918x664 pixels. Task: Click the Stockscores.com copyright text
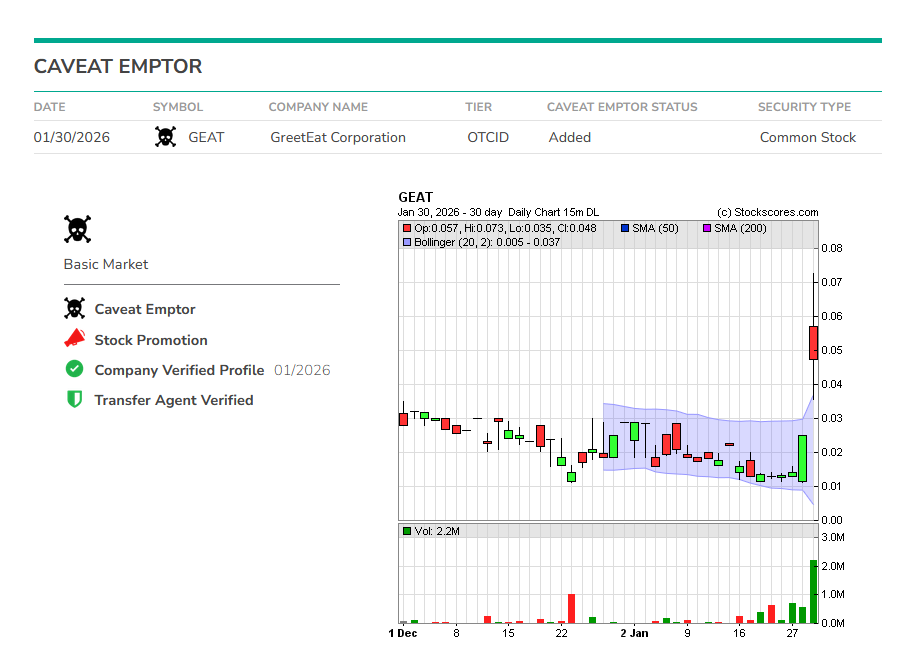pyautogui.click(x=768, y=212)
